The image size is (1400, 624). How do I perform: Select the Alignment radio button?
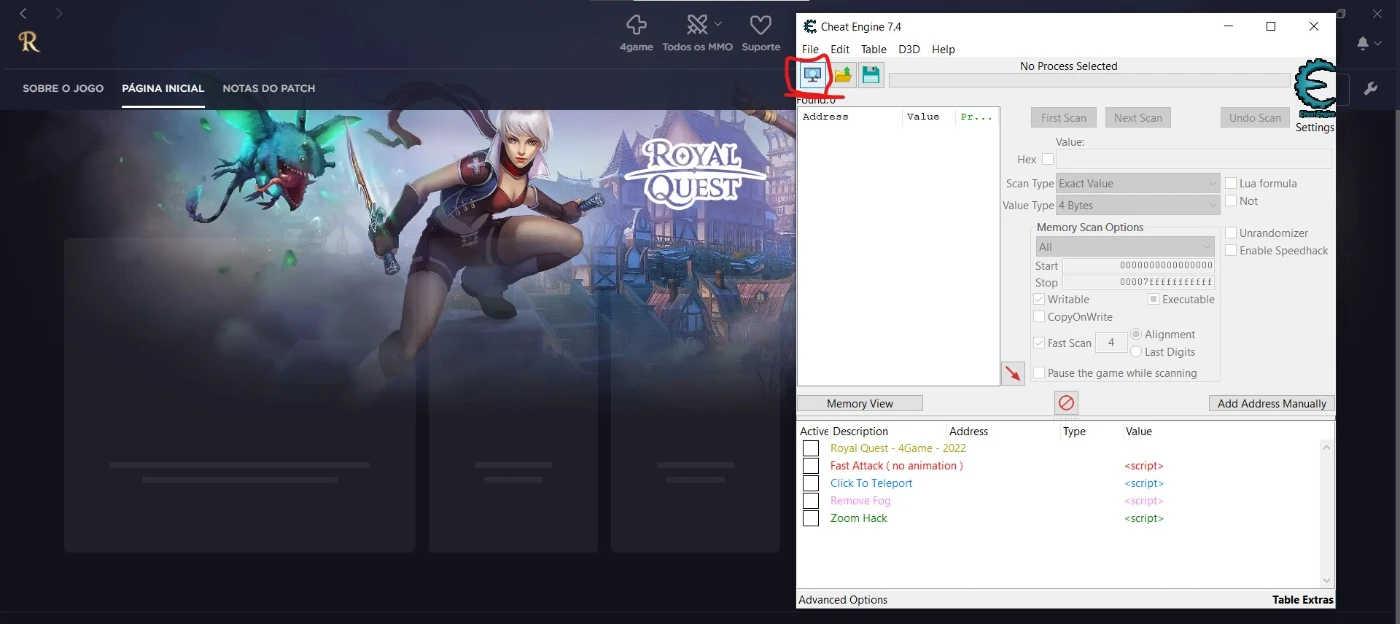(1136, 334)
